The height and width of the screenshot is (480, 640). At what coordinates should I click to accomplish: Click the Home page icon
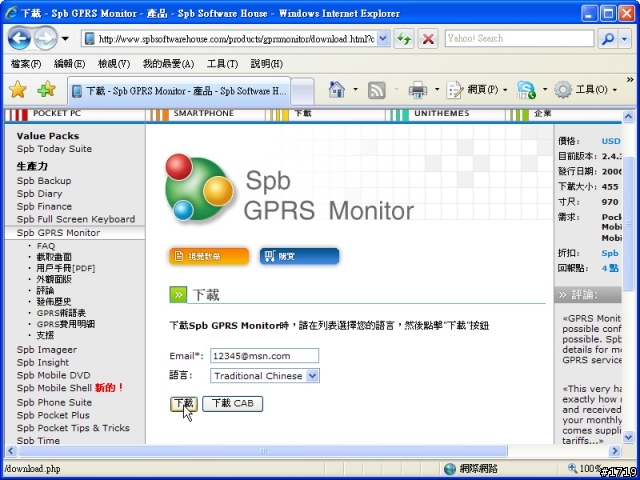click(x=337, y=89)
